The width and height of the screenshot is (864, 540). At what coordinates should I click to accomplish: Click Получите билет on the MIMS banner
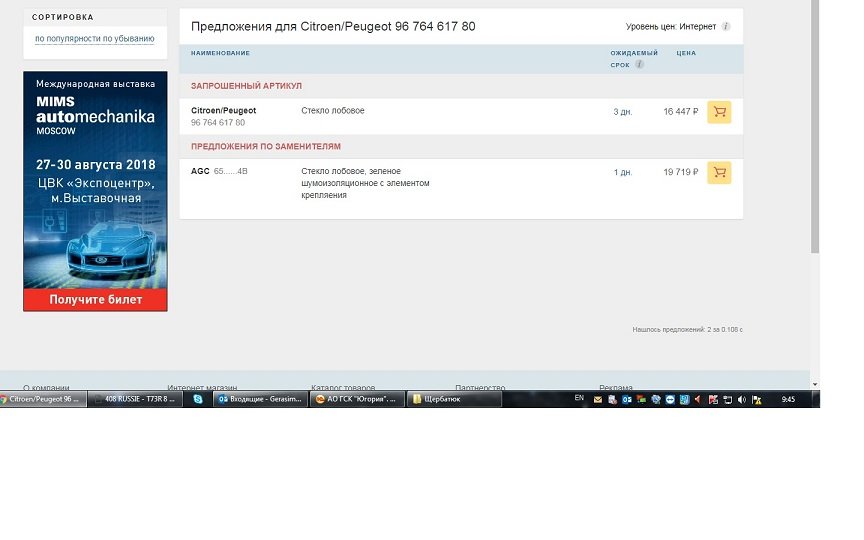click(95, 300)
